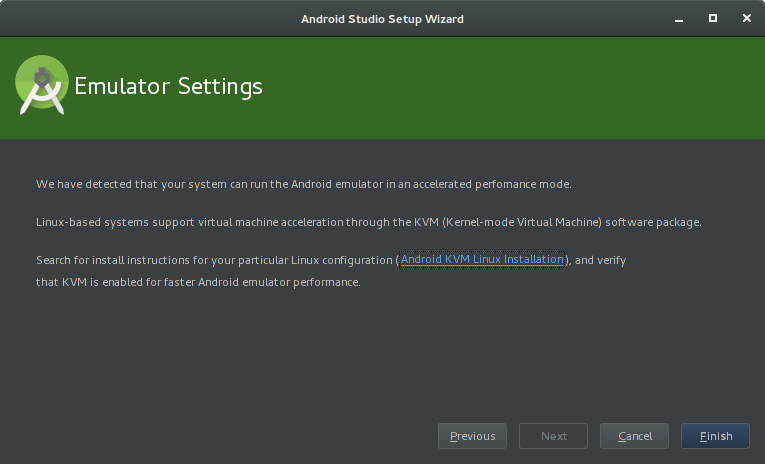Open the Android KVM Linux Installation link

tap(482, 260)
